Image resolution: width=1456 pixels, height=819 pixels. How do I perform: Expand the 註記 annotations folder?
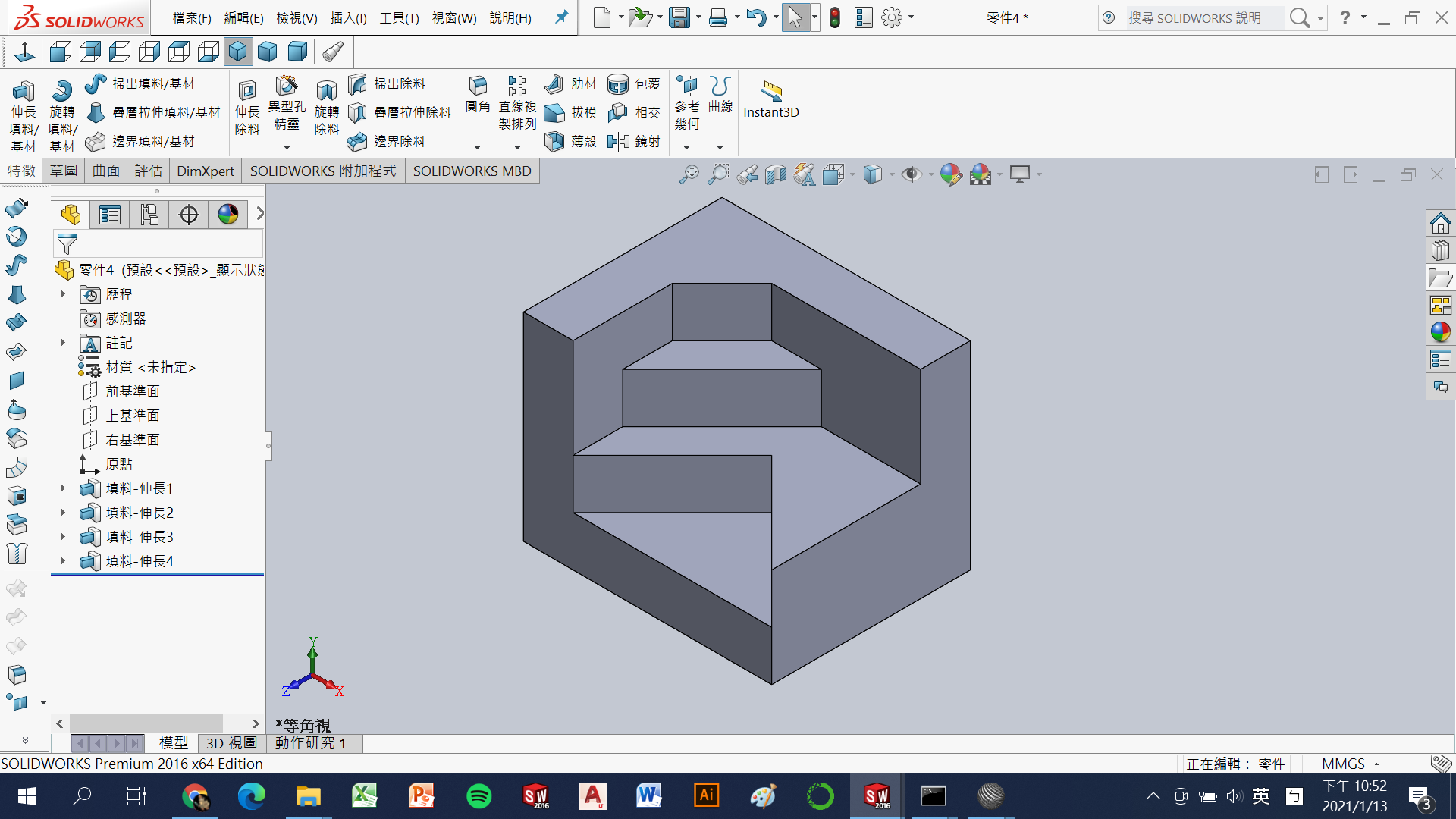click(63, 343)
